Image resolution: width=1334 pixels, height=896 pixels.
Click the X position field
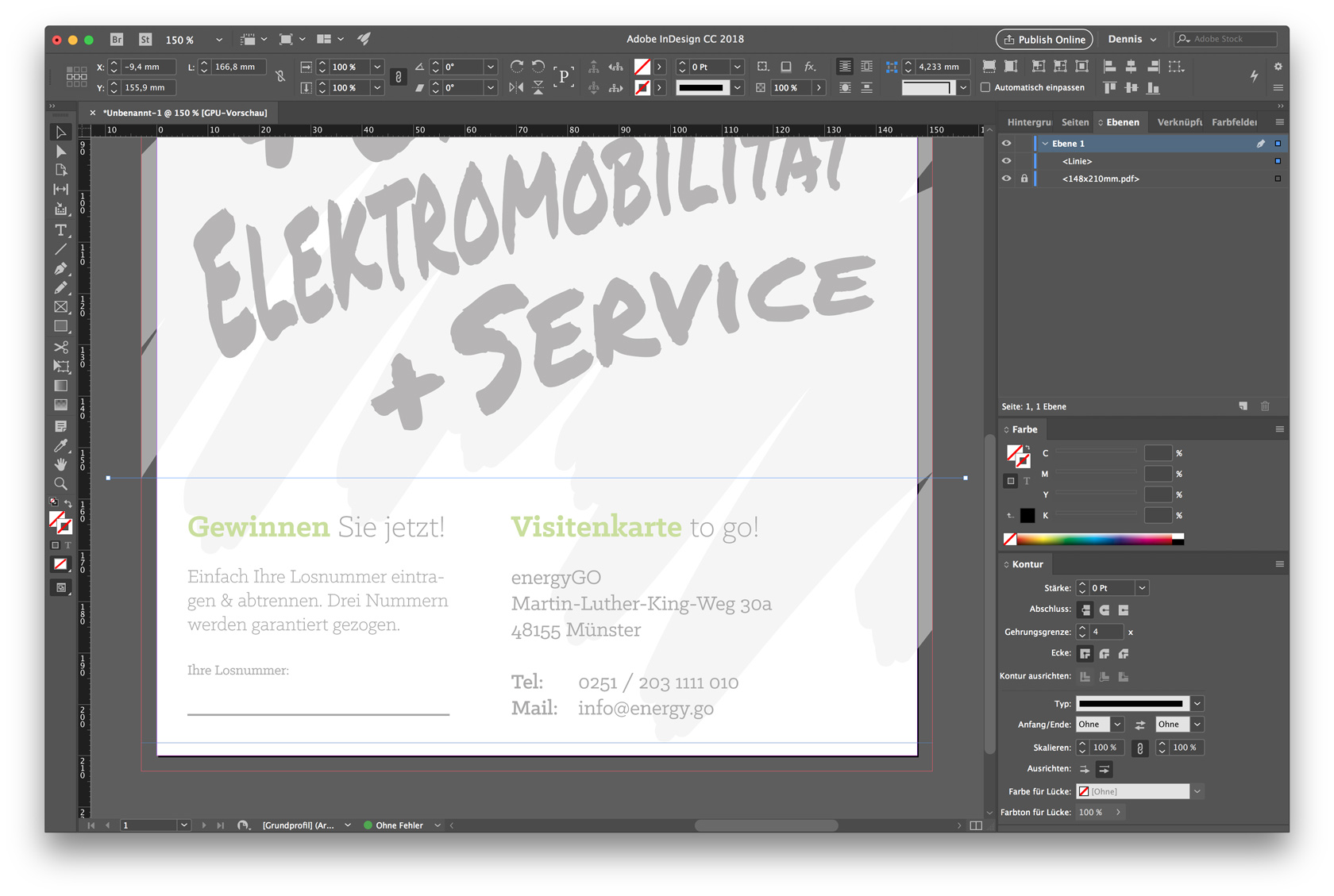[x=148, y=67]
